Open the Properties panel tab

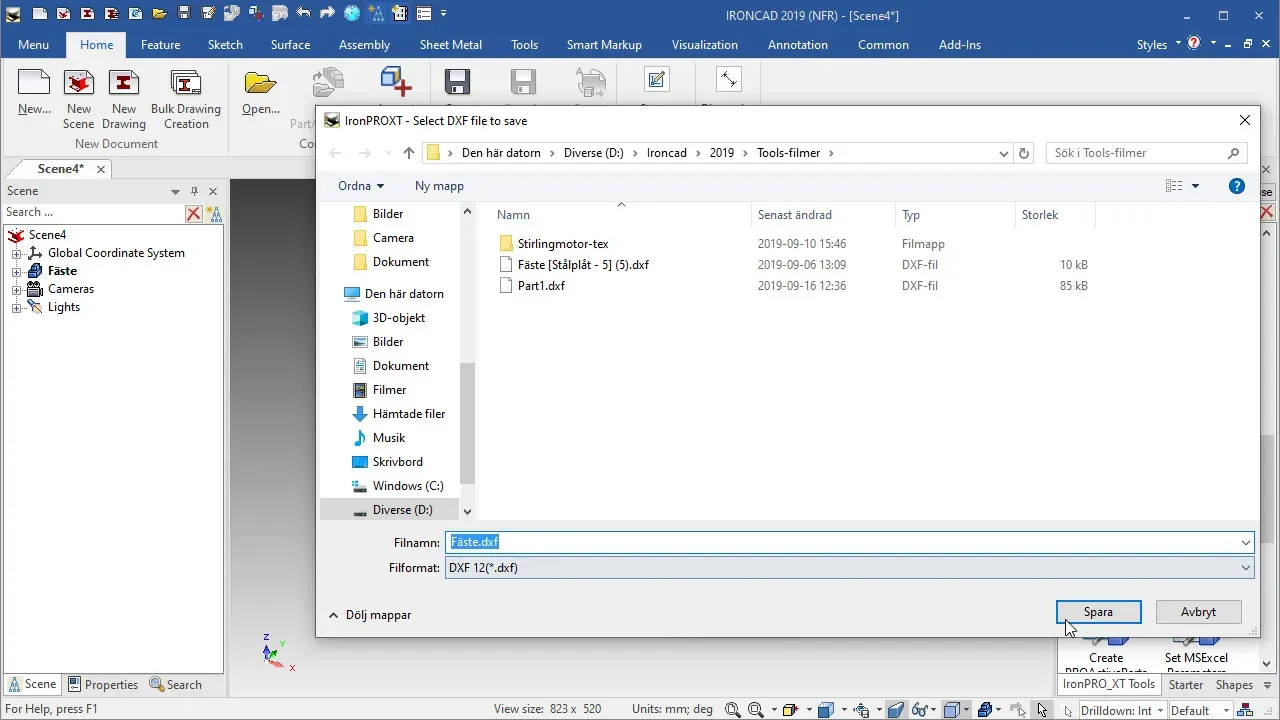[x=103, y=685]
